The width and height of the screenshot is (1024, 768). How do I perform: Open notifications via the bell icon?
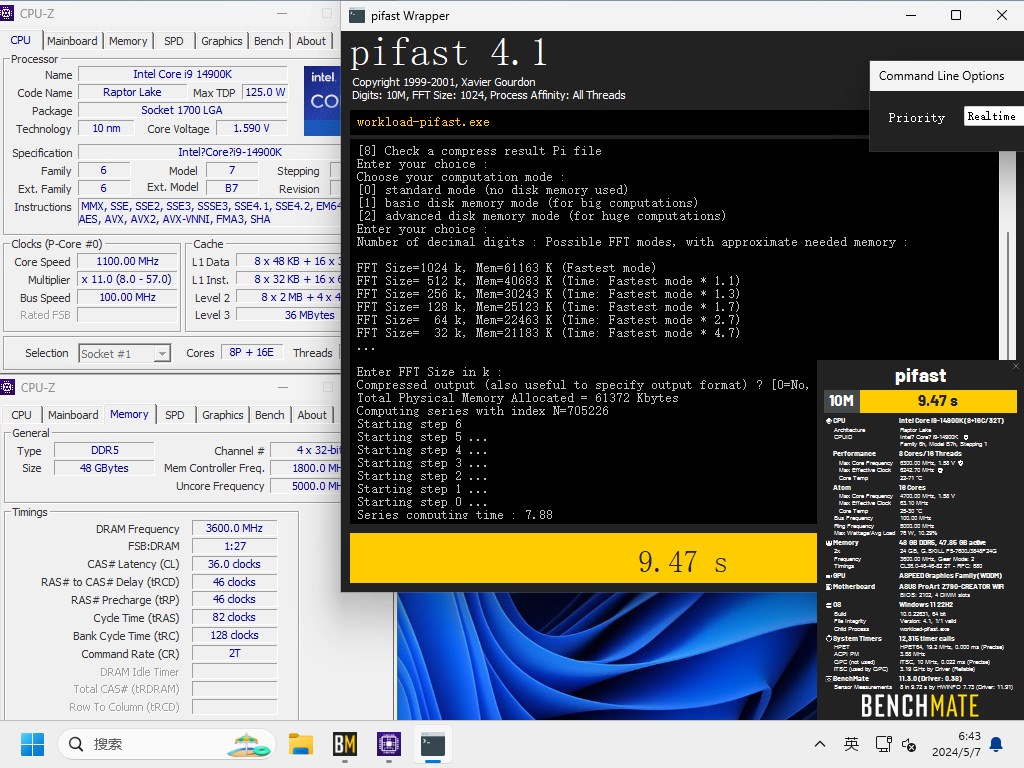pyautogui.click(x=996, y=744)
